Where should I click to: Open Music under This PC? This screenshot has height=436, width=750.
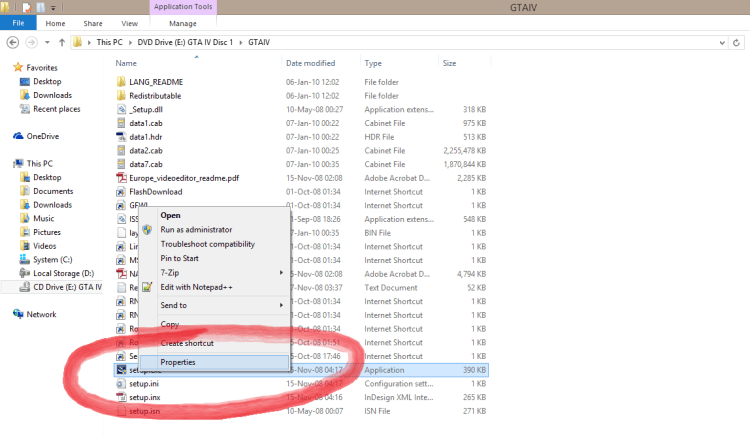click(44, 218)
